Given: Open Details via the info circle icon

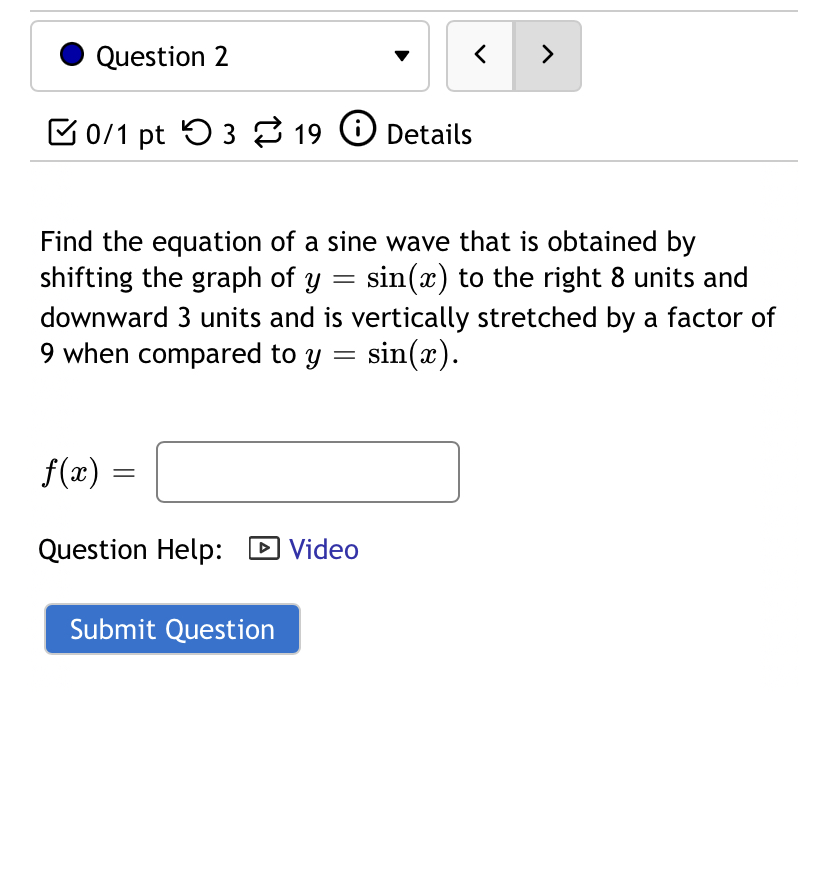Looking at the screenshot, I should tap(357, 129).
